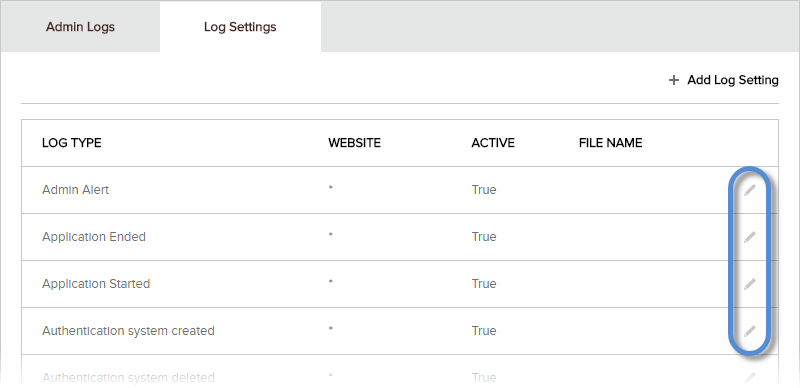Click True value in Admin Alert row
The width and height of the screenshot is (800, 388).
(484, 190)
